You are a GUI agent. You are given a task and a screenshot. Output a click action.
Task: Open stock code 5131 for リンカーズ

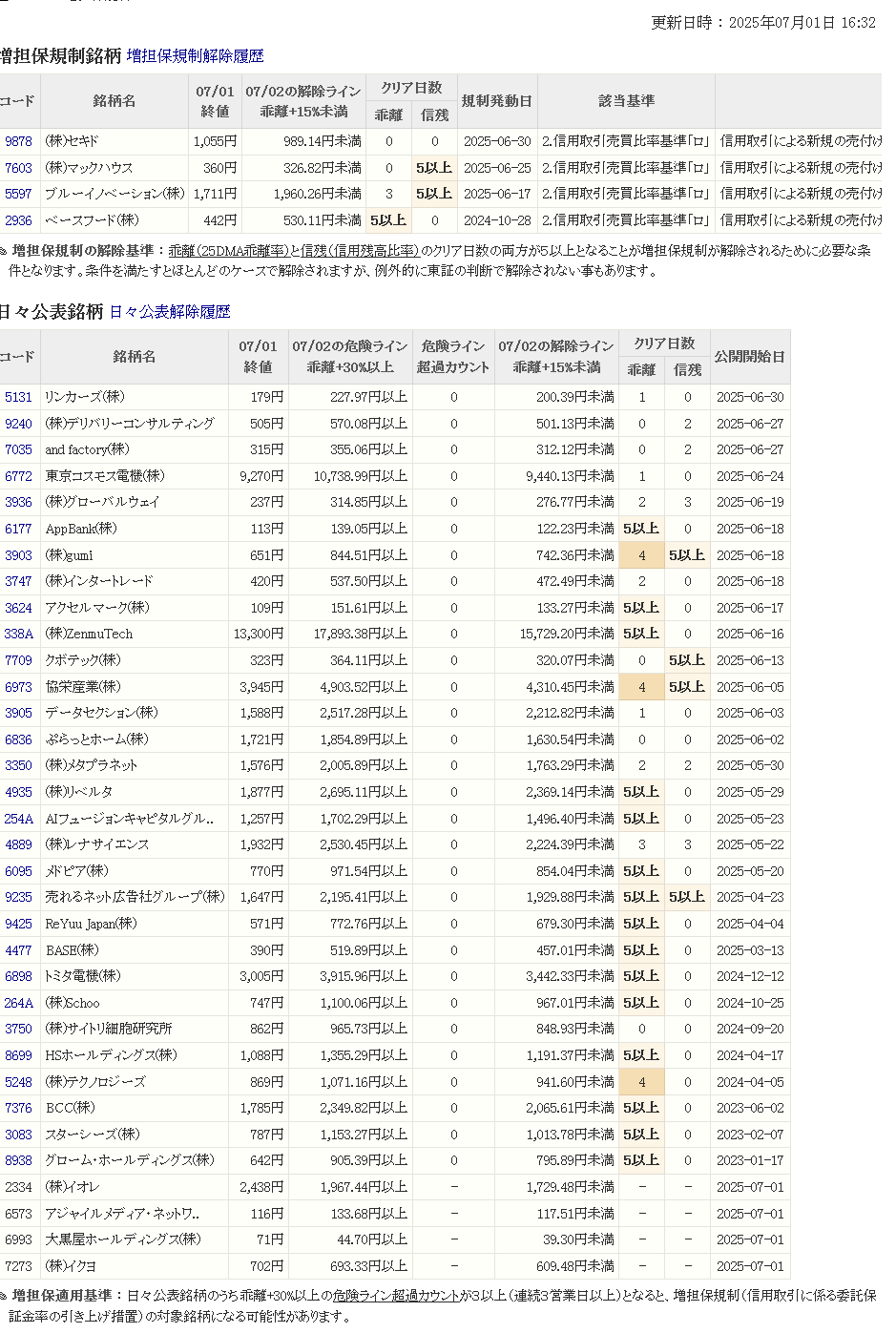click(x=18, y=397)
